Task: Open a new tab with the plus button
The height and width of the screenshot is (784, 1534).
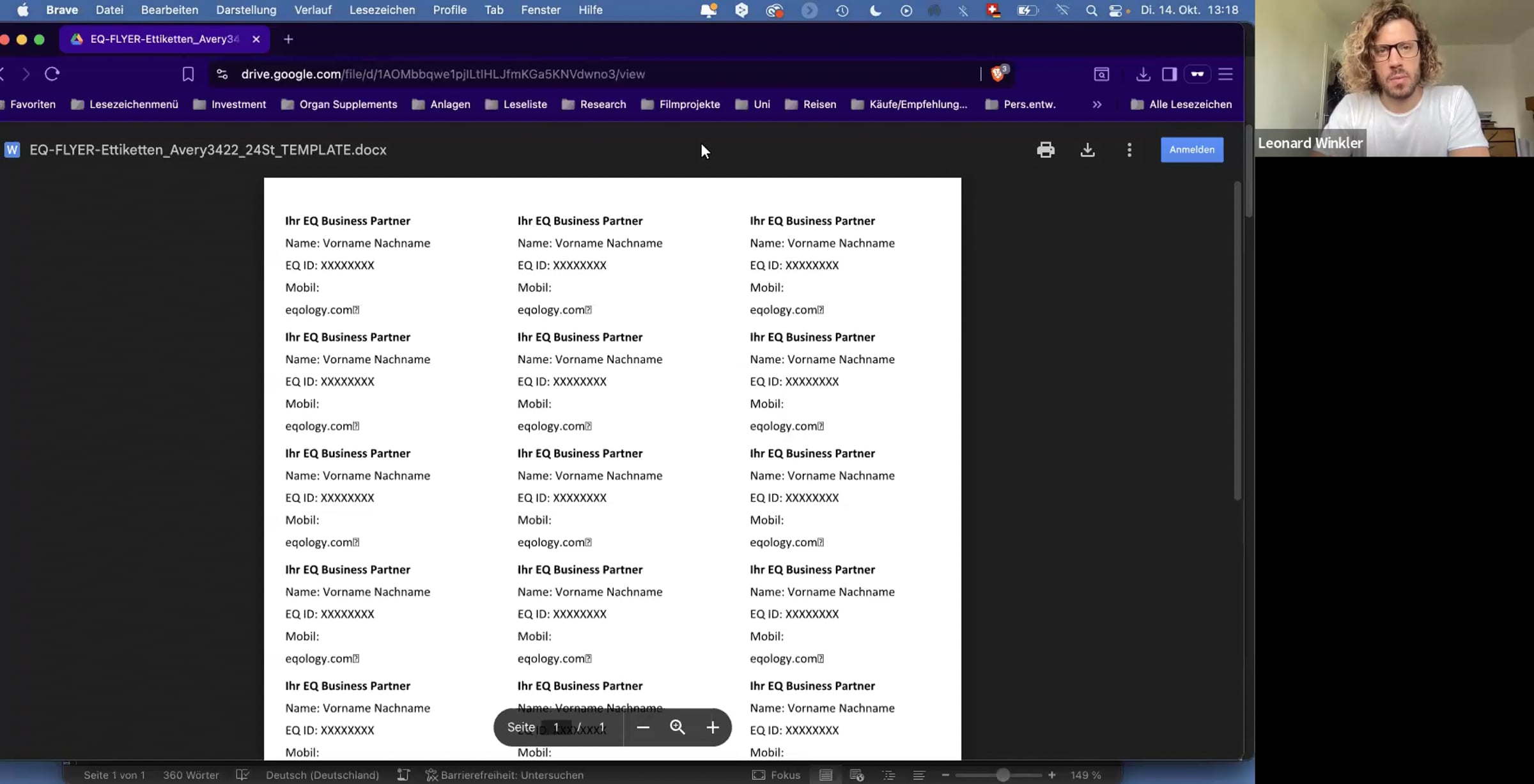Action: pyautogui.click(x=288, y=39)
